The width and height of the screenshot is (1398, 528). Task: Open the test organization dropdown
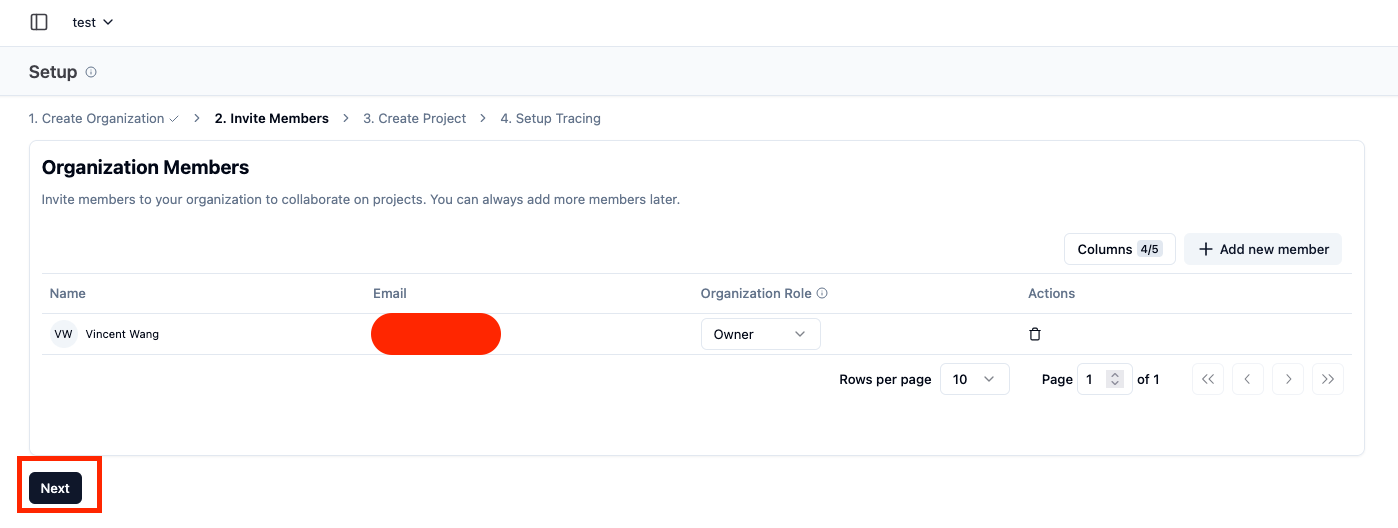tap(93, 22)
